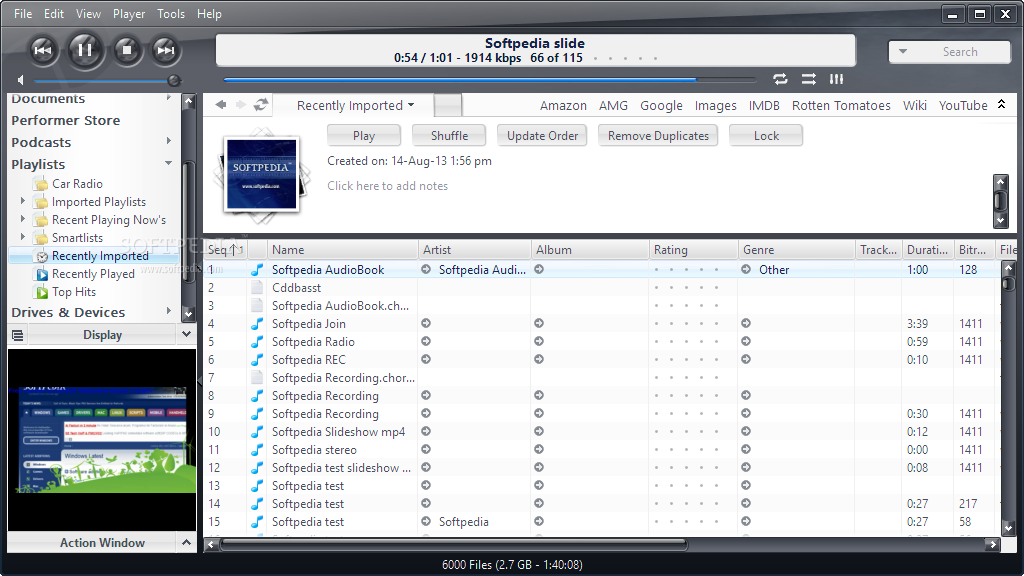This screenshot has height=576, width=1024.
Task: Click the Play playlist button
Action: click(x=364, y=136)
